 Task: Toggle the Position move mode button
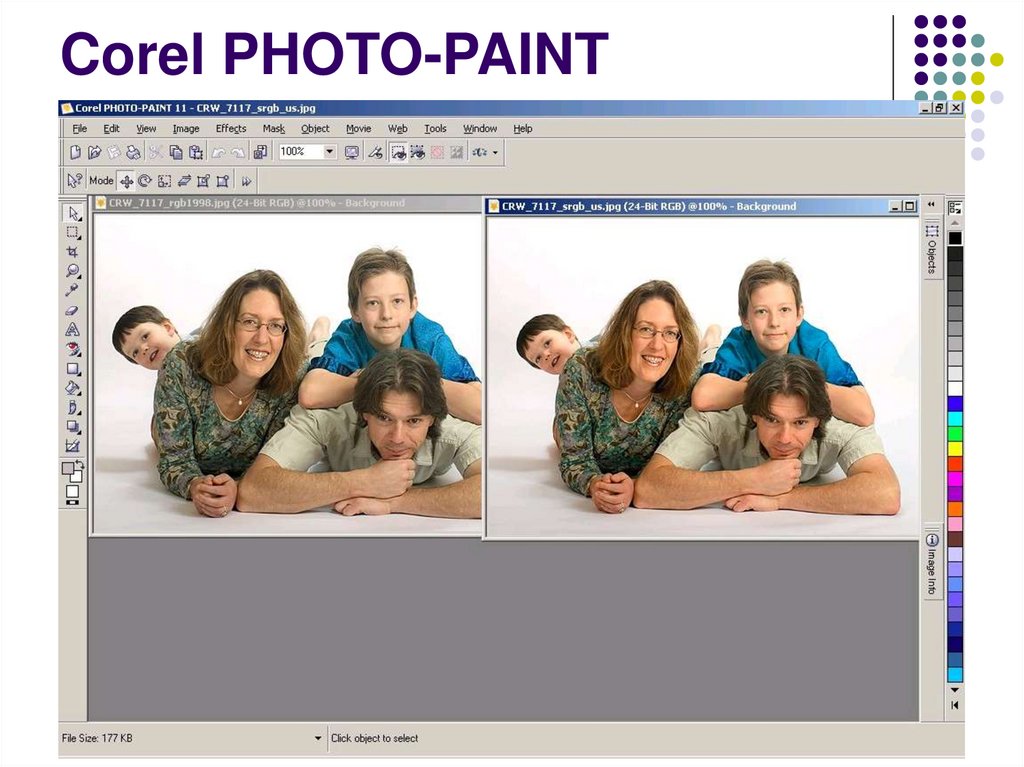[126, 180]
